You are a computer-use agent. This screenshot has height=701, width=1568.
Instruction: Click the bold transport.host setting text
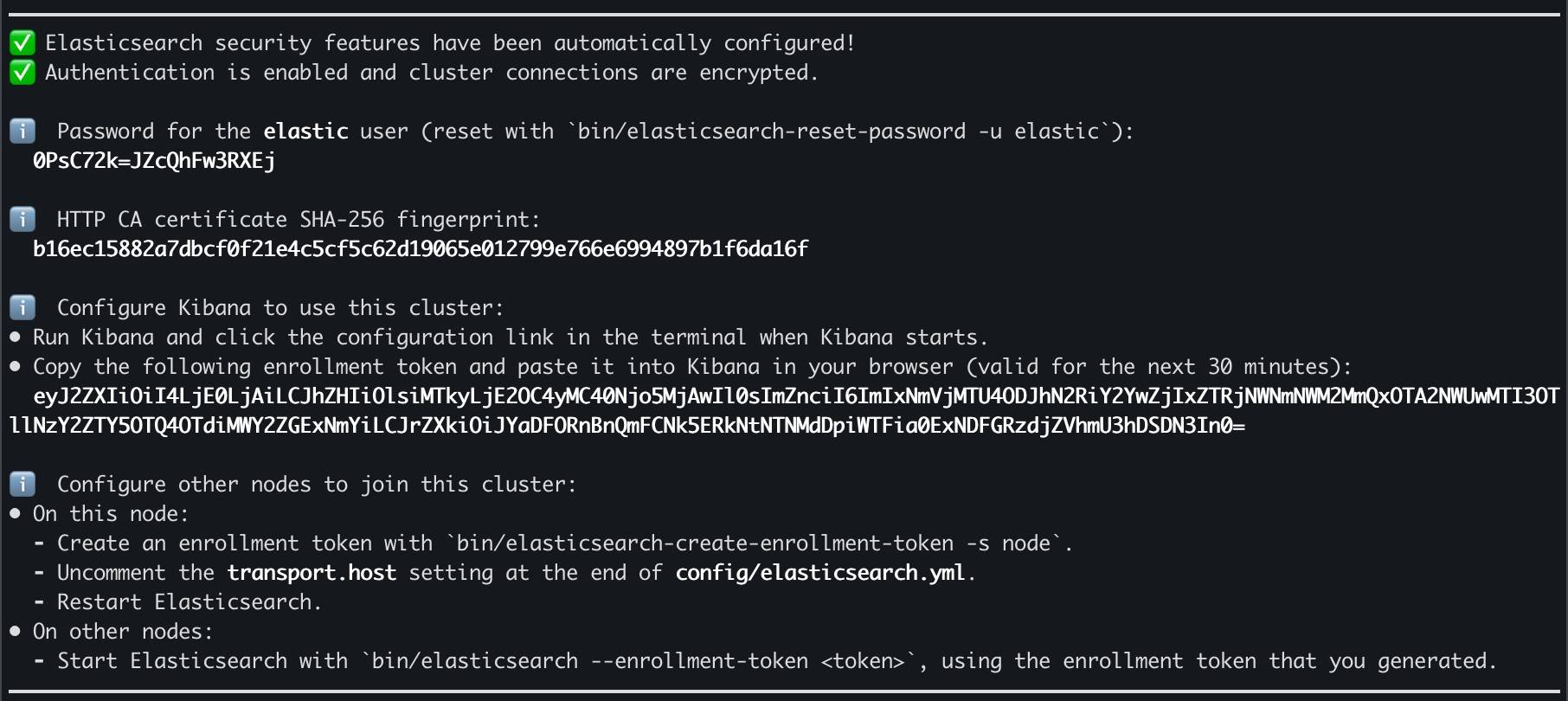click(312, 573)
